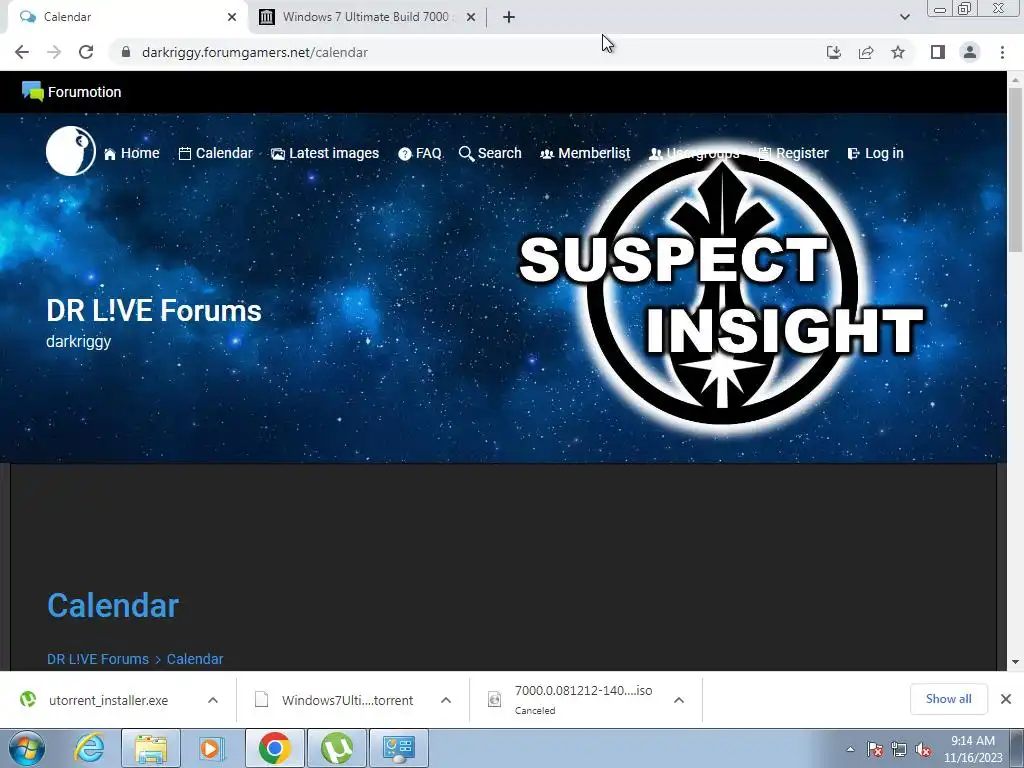Share this page via share icon
This screenshot has height=768, width=1024.
(866, 52)
